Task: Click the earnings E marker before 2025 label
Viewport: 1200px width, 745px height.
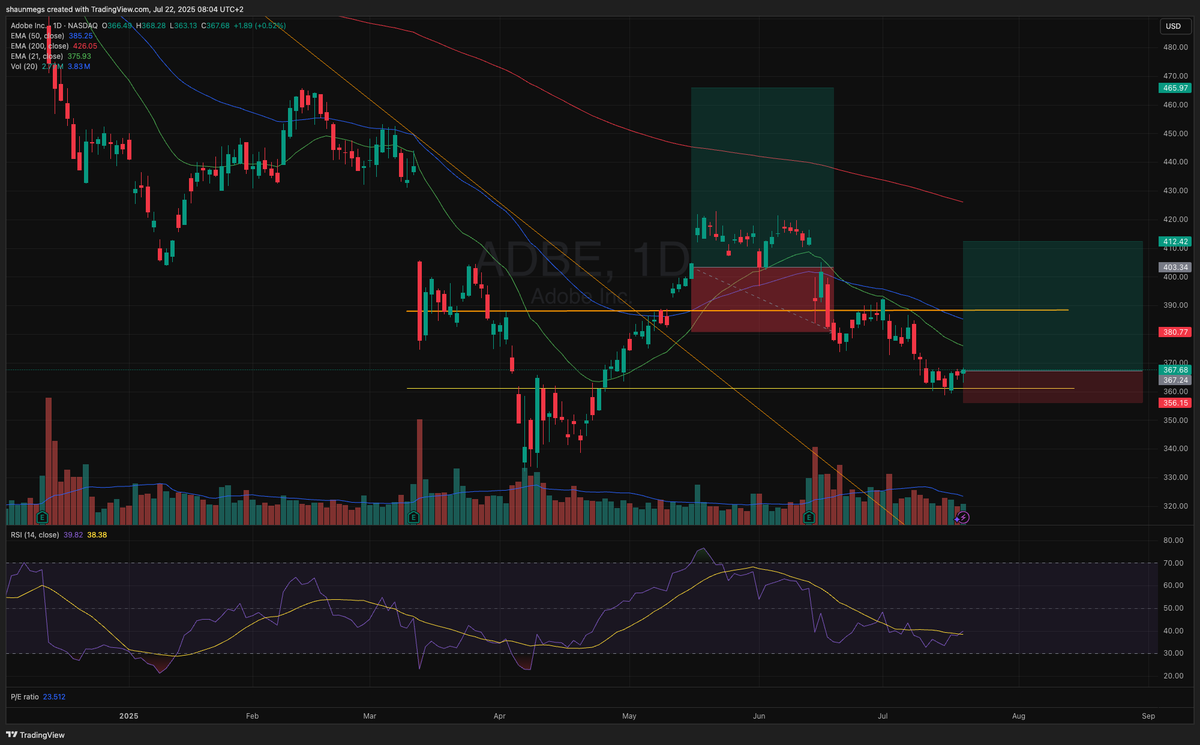Action: tap(43, 518)
